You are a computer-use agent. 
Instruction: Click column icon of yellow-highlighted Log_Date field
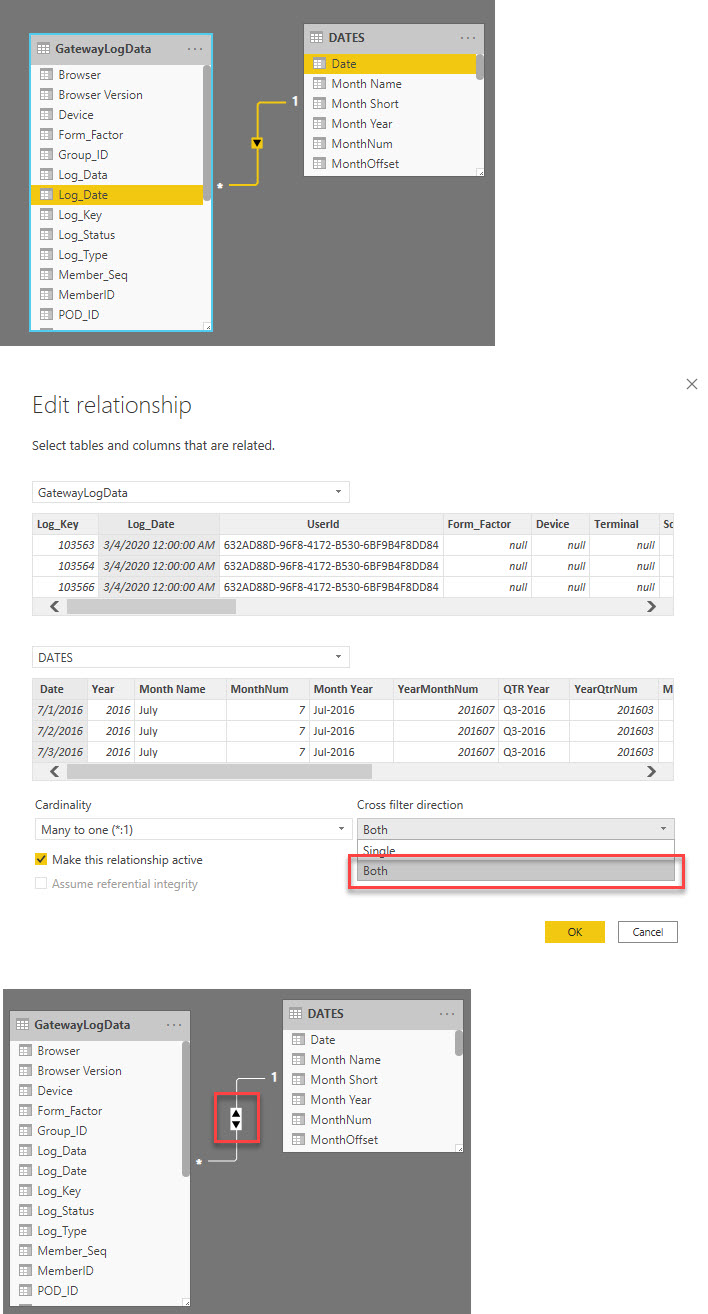point(46,195)
